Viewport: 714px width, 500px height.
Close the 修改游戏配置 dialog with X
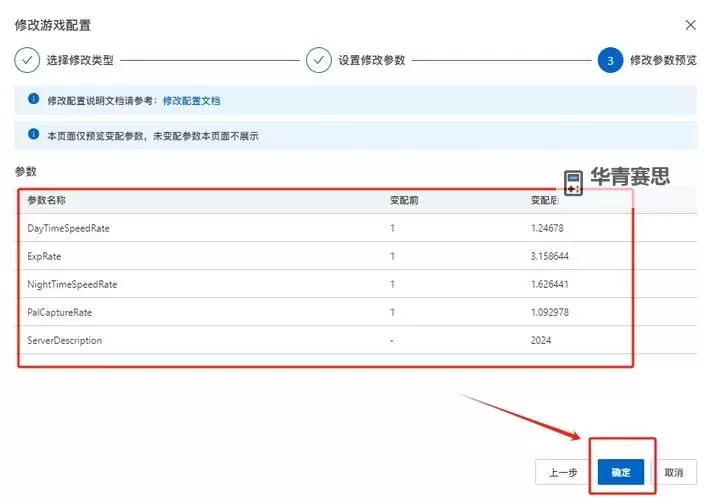point(690,24)
